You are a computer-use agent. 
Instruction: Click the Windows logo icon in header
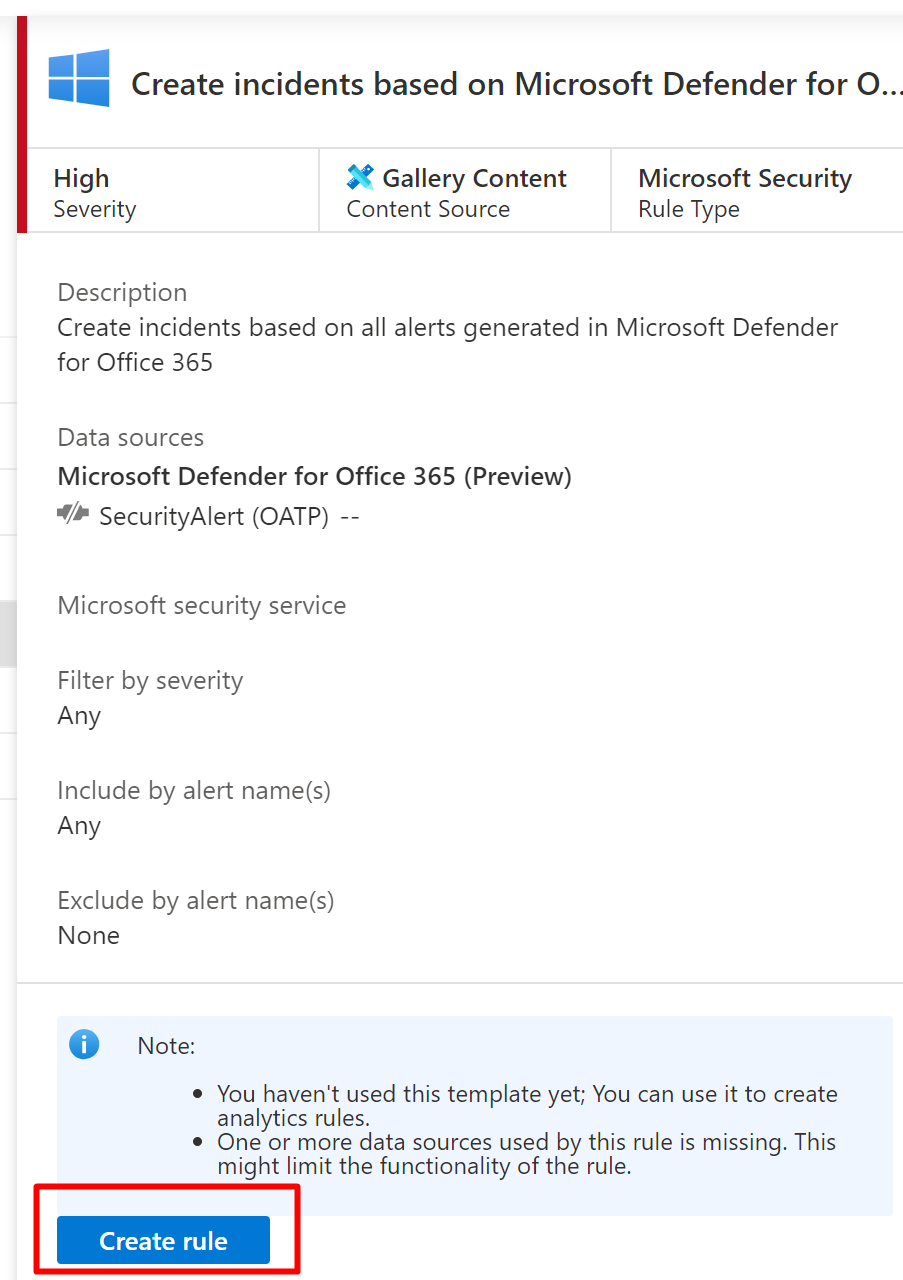79,78
